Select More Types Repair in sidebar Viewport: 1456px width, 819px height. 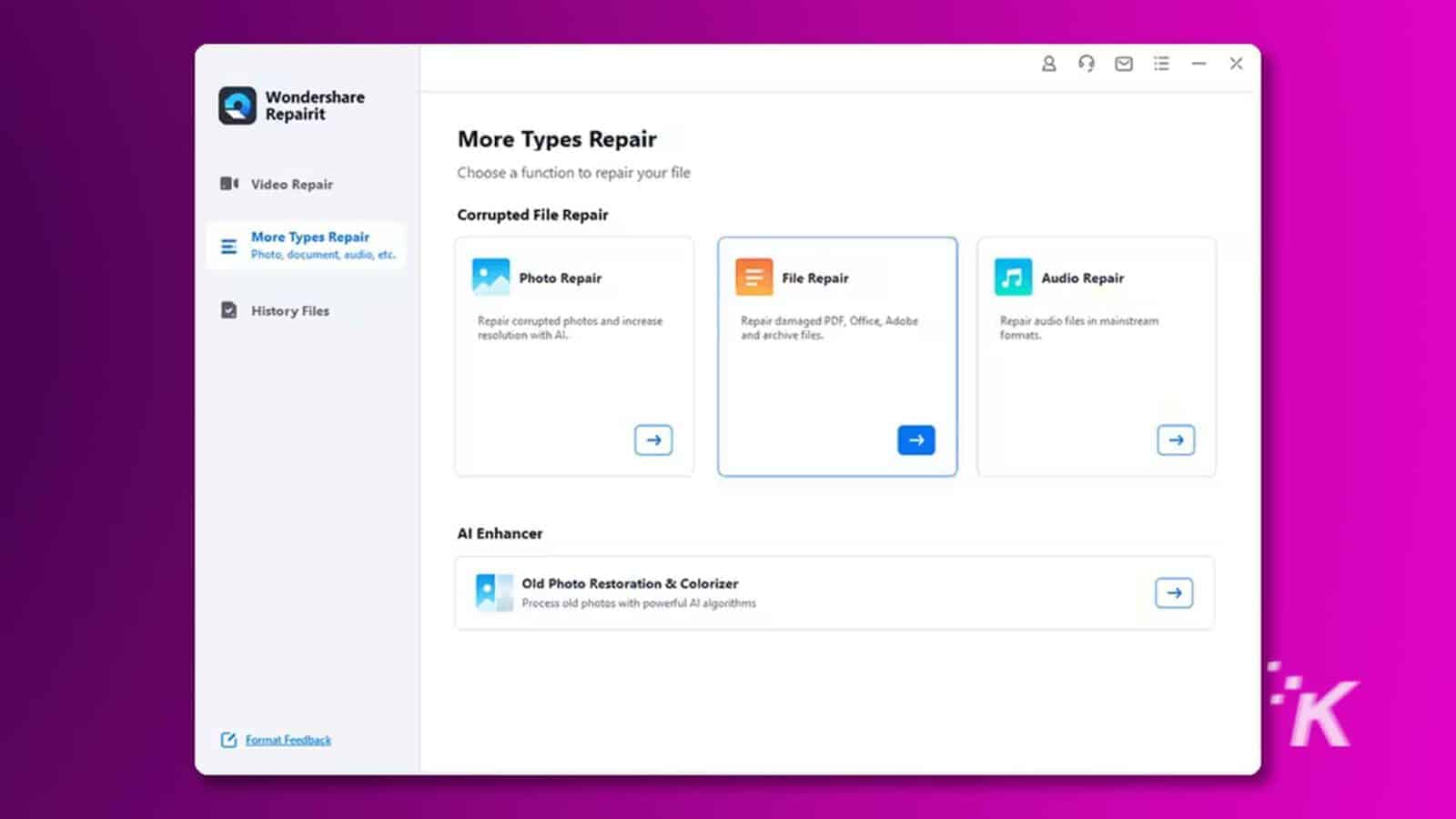[306, 246]
